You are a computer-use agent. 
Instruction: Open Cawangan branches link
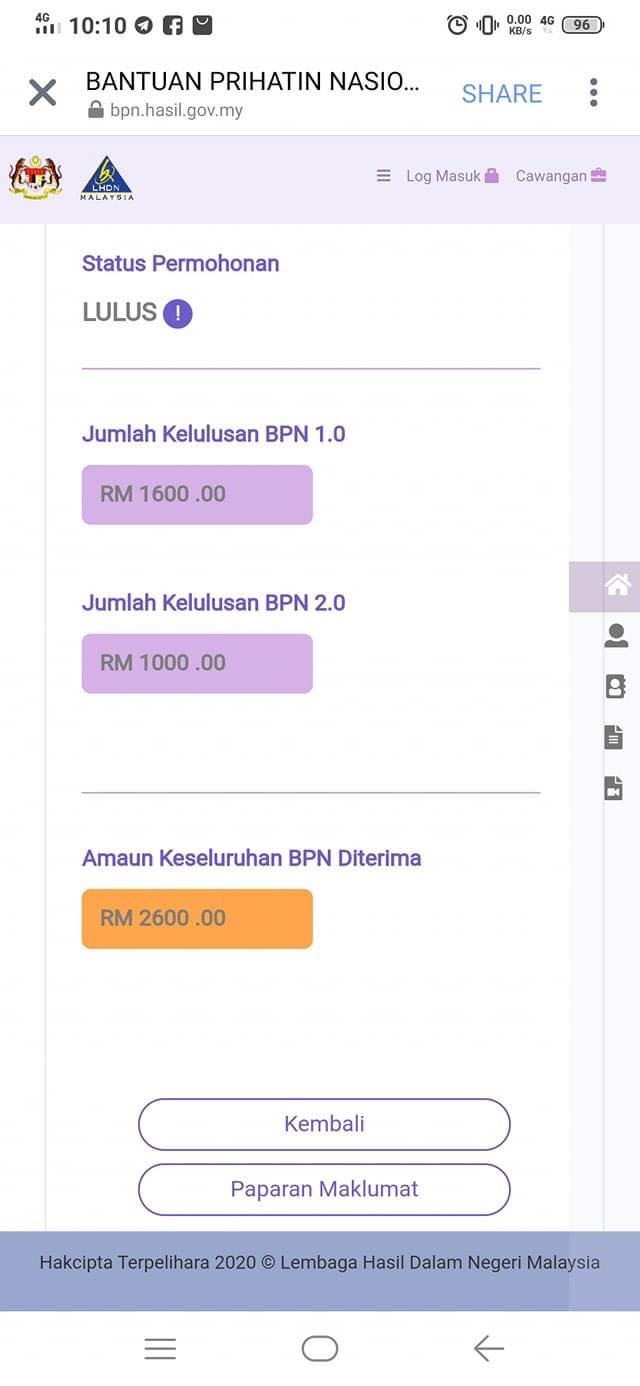[x=560, y=176]
